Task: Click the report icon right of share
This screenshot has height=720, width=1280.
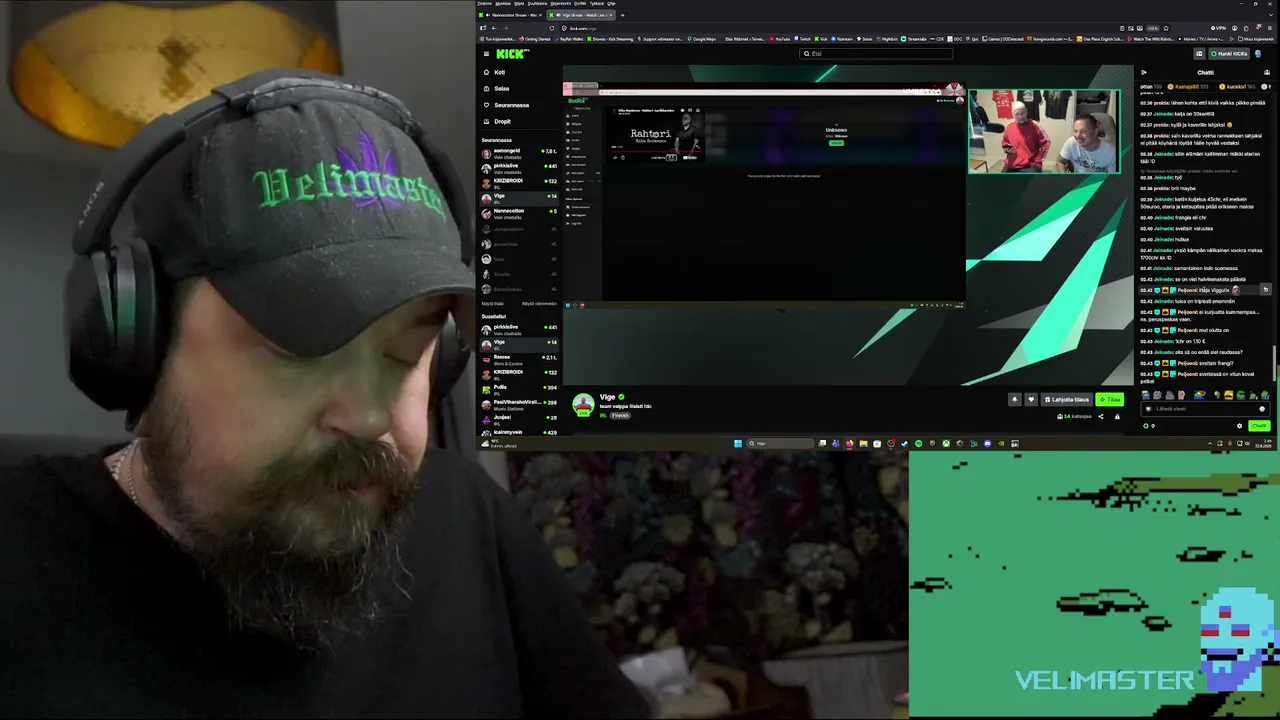Action: tap(1117, 417)
